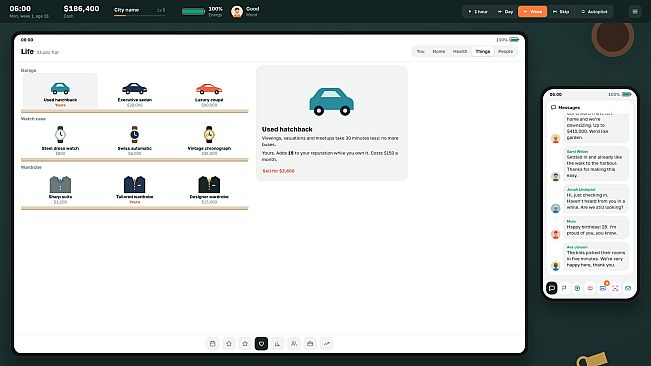Open the house icon in tablet dock

(x=229, y=344)
